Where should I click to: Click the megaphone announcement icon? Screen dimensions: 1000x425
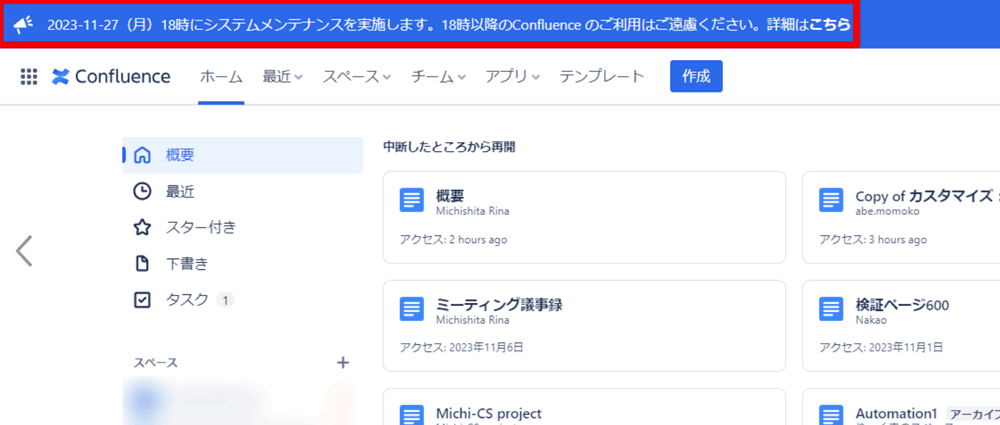(24, 25)
